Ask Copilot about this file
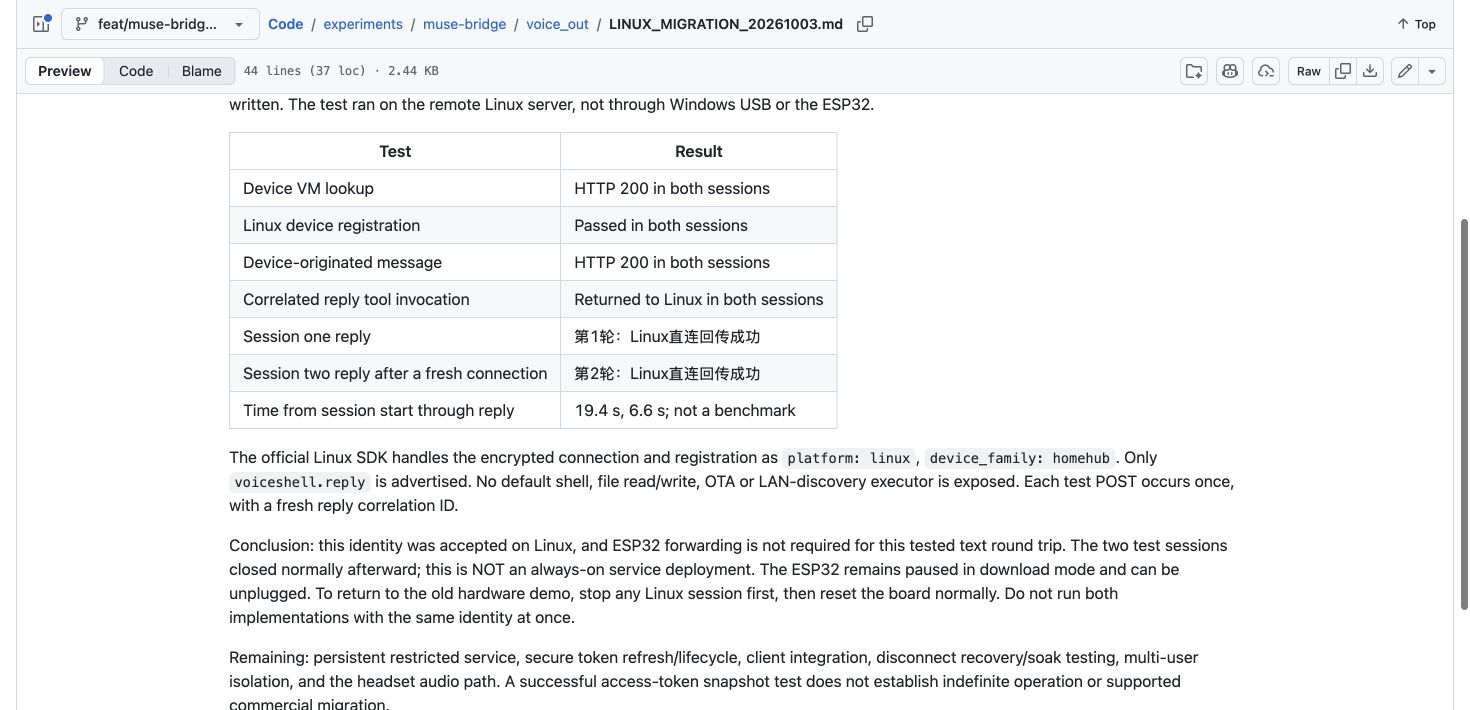The height and width of the screenshot is (710, 1470). pos(1230,71)
